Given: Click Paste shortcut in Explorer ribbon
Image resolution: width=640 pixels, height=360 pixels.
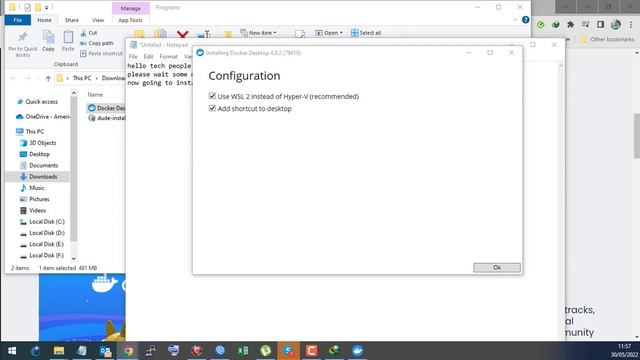Looking at the screenshot, I should pyautogui.click(x=101, y=53).
